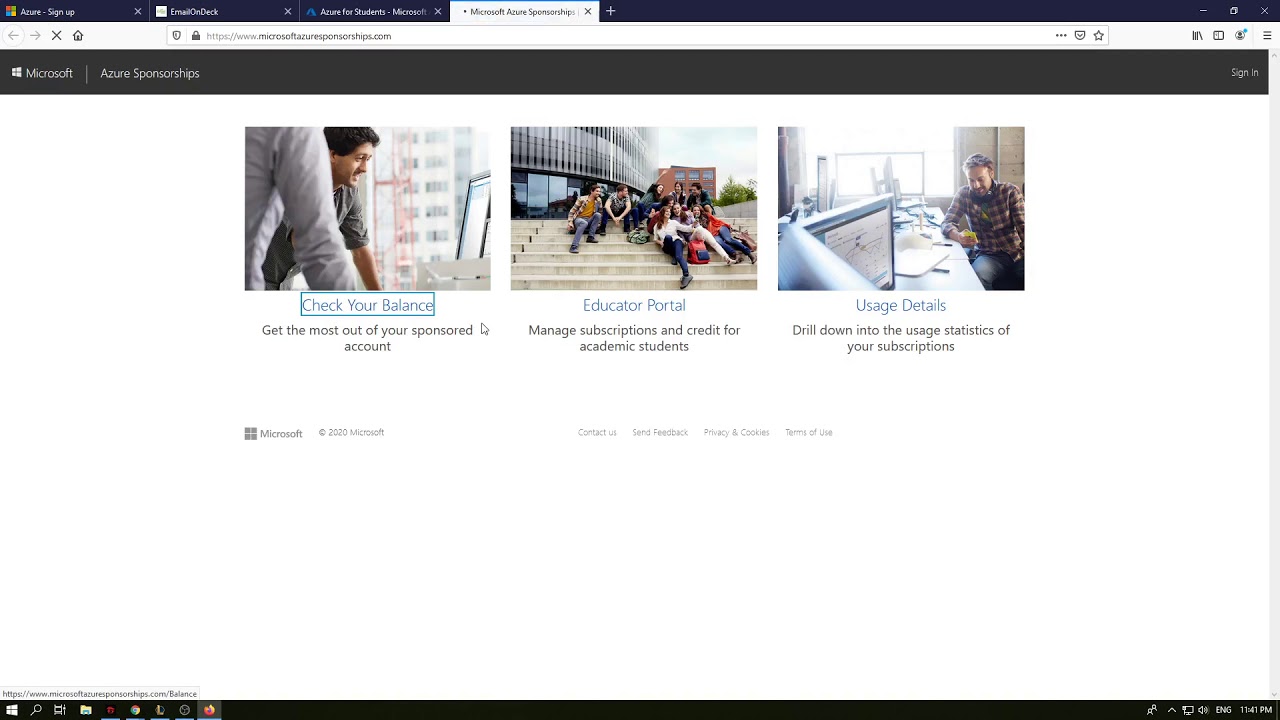Open the page actions three-dot menu
Screen dimensions: 1280x720
coord(1061,36)
